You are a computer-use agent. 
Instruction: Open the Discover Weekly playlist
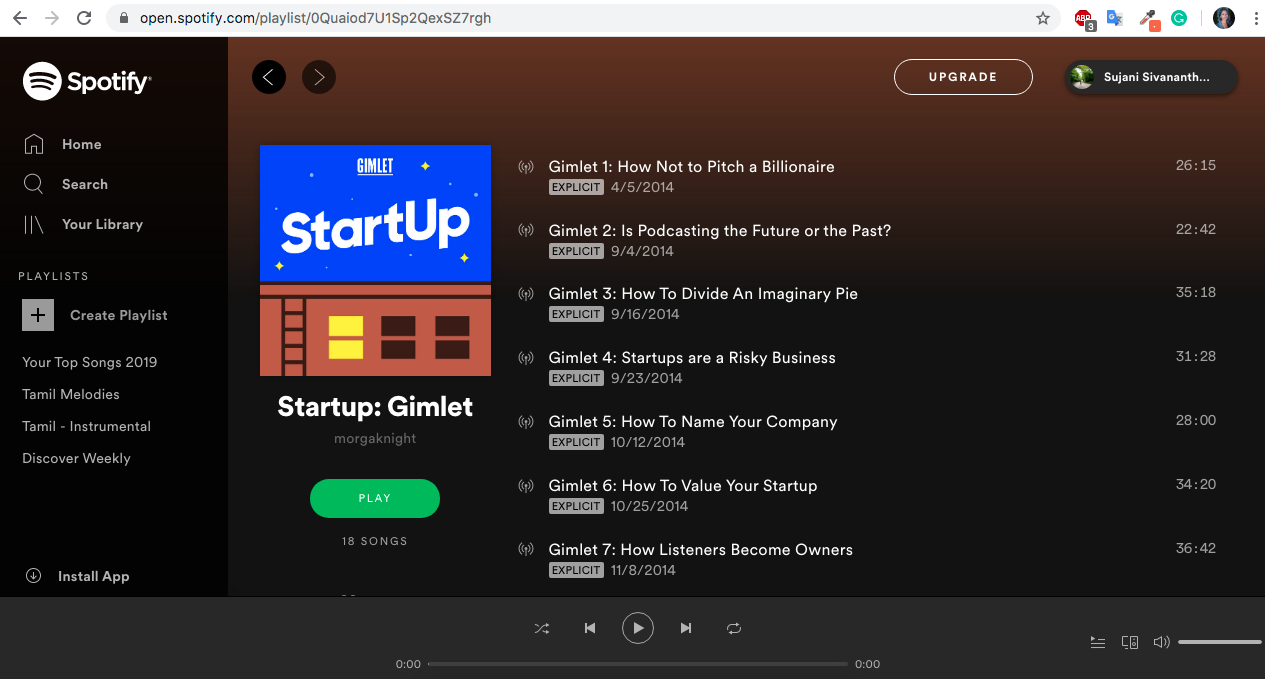pos(77,458)
